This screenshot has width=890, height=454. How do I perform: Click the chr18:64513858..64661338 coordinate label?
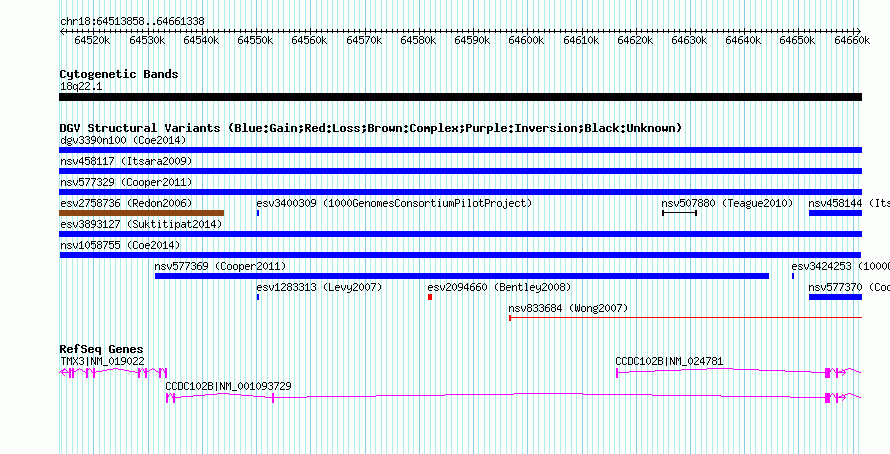pos(132,22)
